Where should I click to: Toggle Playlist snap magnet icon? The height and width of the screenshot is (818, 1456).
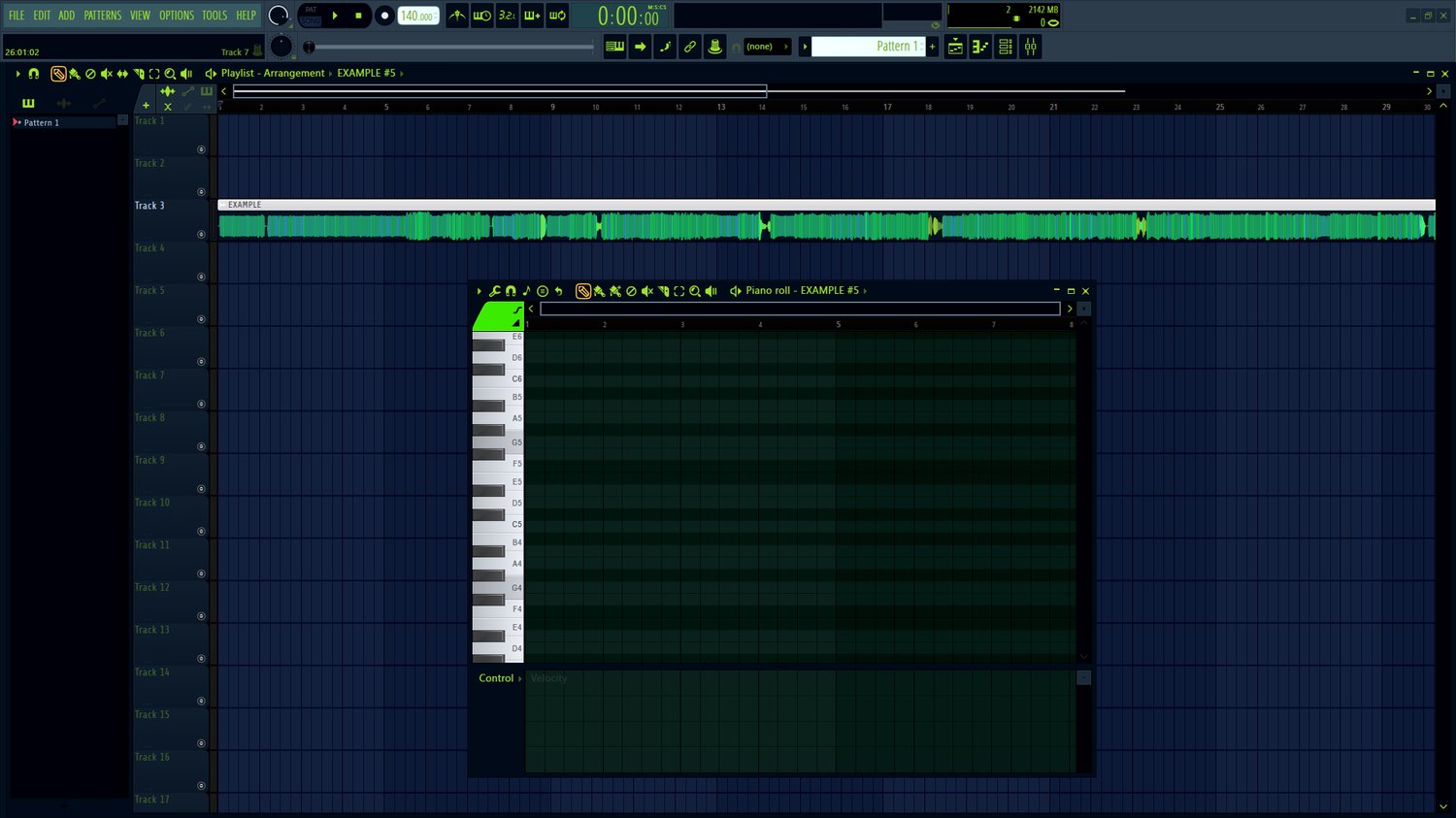coord(34,74)
